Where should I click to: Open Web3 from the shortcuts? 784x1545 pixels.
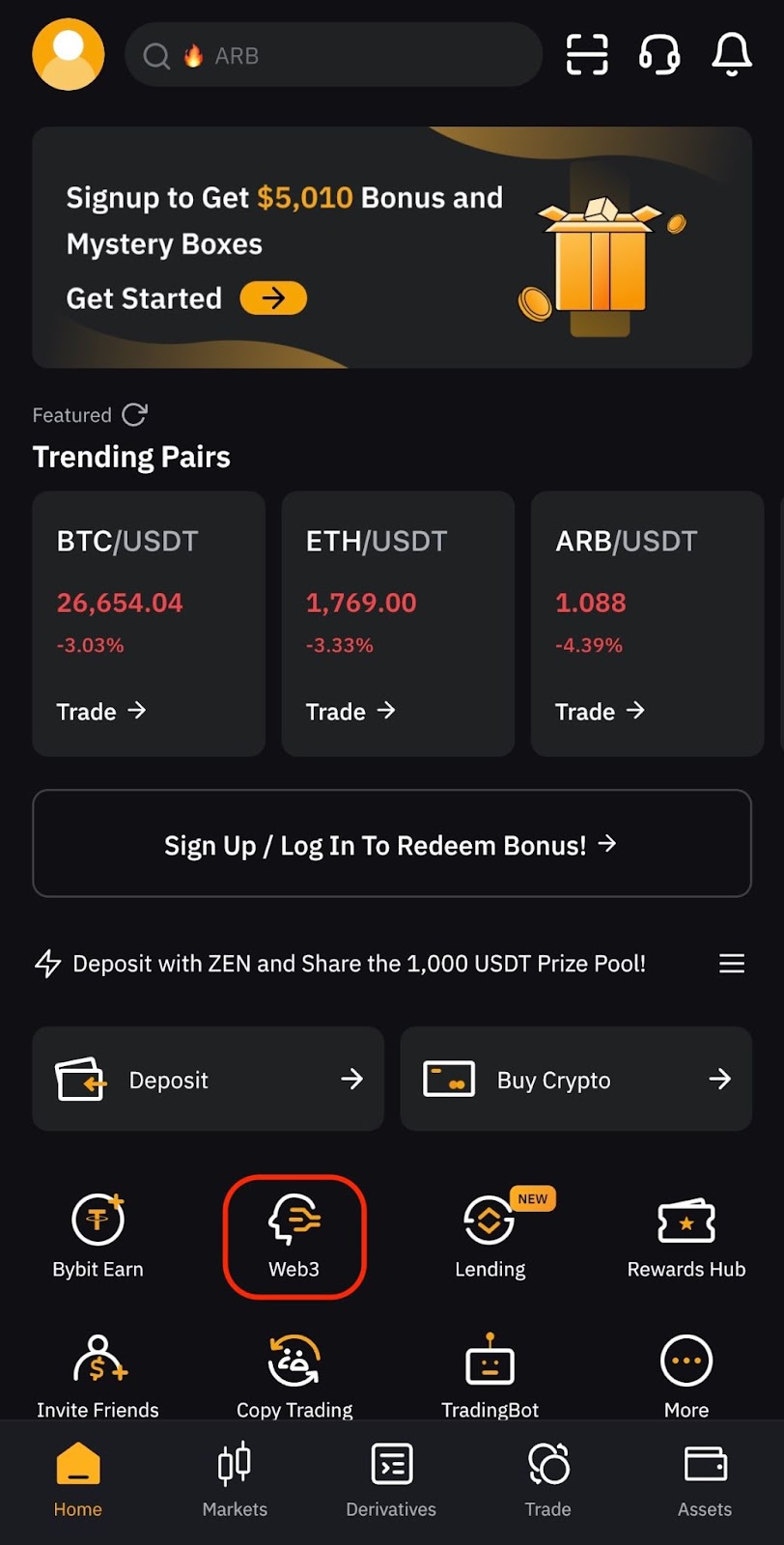pos(294,1237)
